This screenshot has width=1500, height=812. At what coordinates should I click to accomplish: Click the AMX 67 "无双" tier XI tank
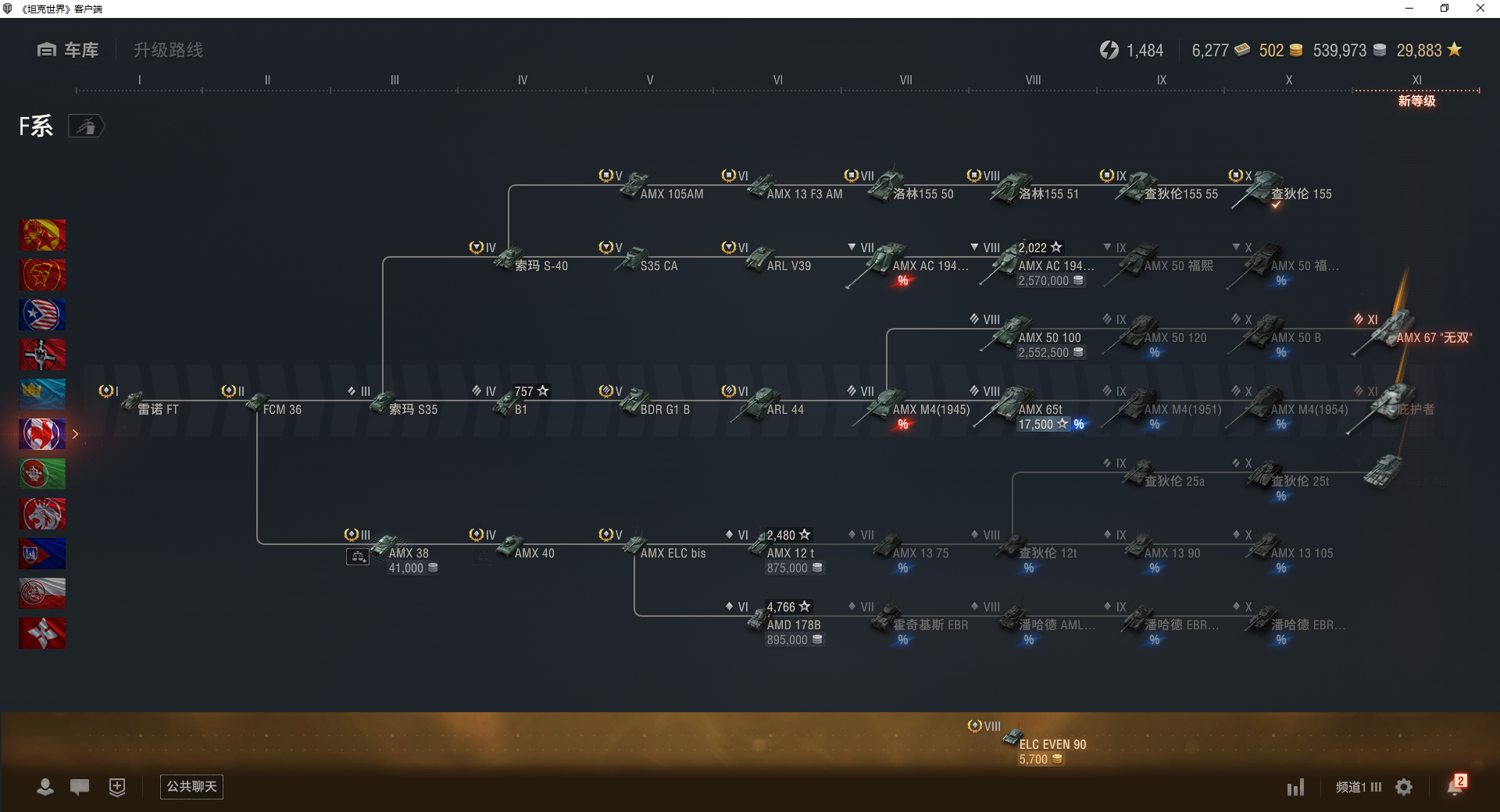pyautogui.click(x=1414, y=334)
